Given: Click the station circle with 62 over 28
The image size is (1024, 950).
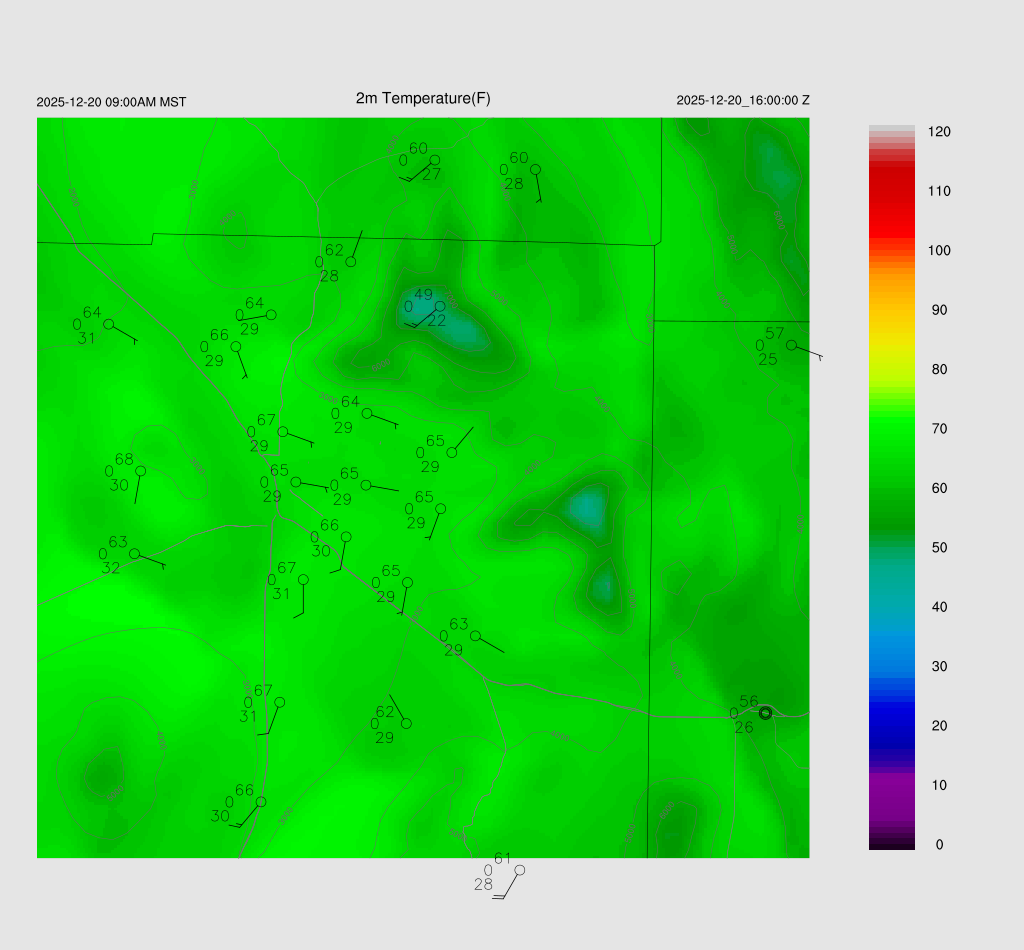Looking at the screenshot, I should point(351,262).
